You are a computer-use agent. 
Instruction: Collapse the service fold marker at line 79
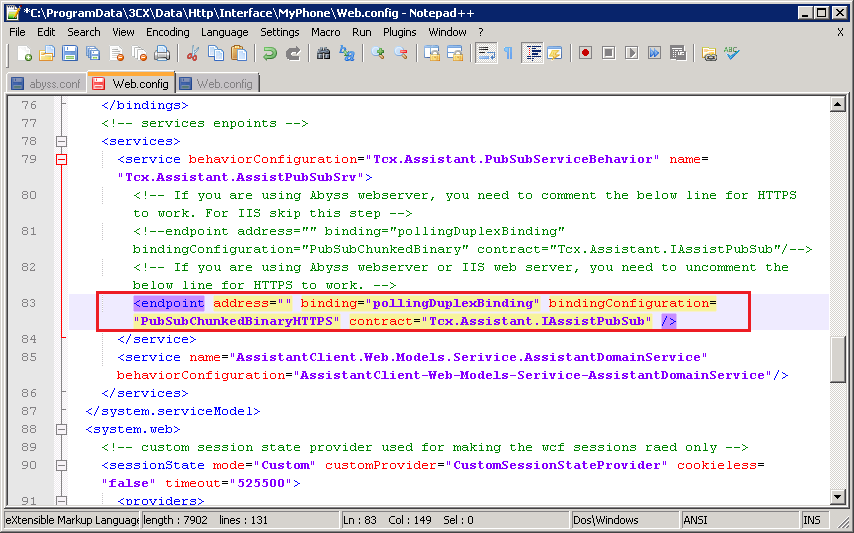pyautogui.click(x=62, y=160)
